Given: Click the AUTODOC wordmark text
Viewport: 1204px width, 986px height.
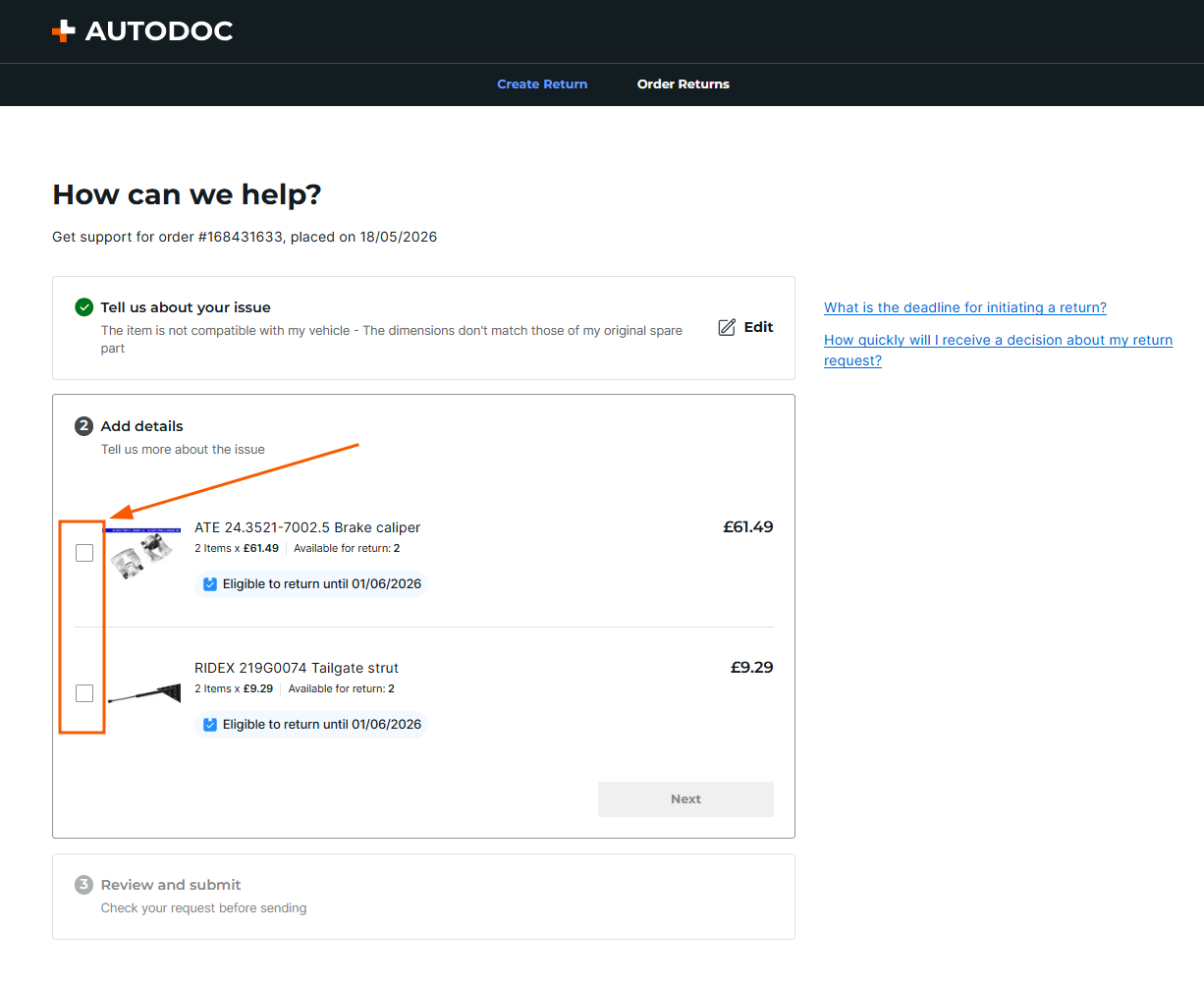Looking at the screenshot, I should click(159, 31).
